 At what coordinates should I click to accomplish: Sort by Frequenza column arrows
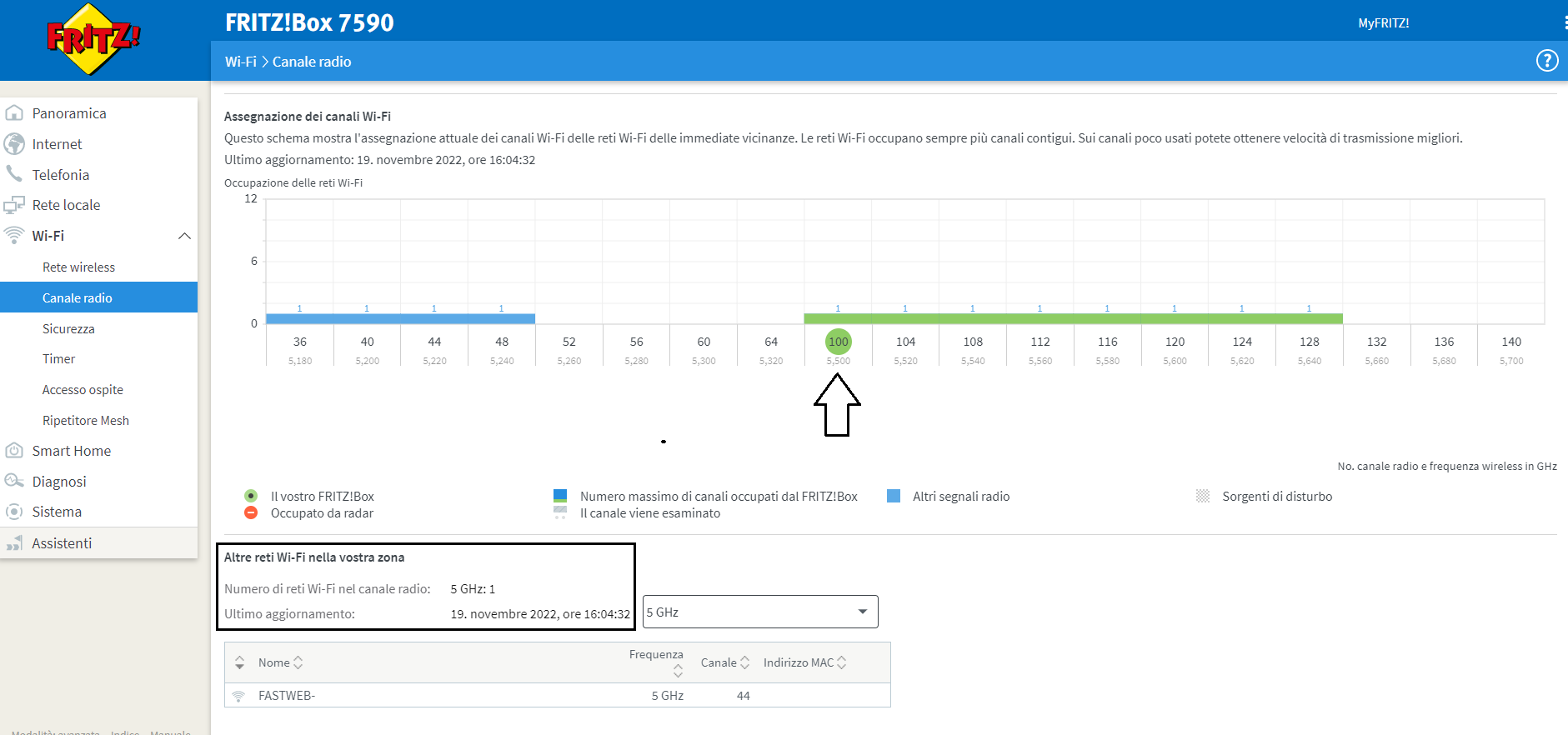click(x=678, y=670)
